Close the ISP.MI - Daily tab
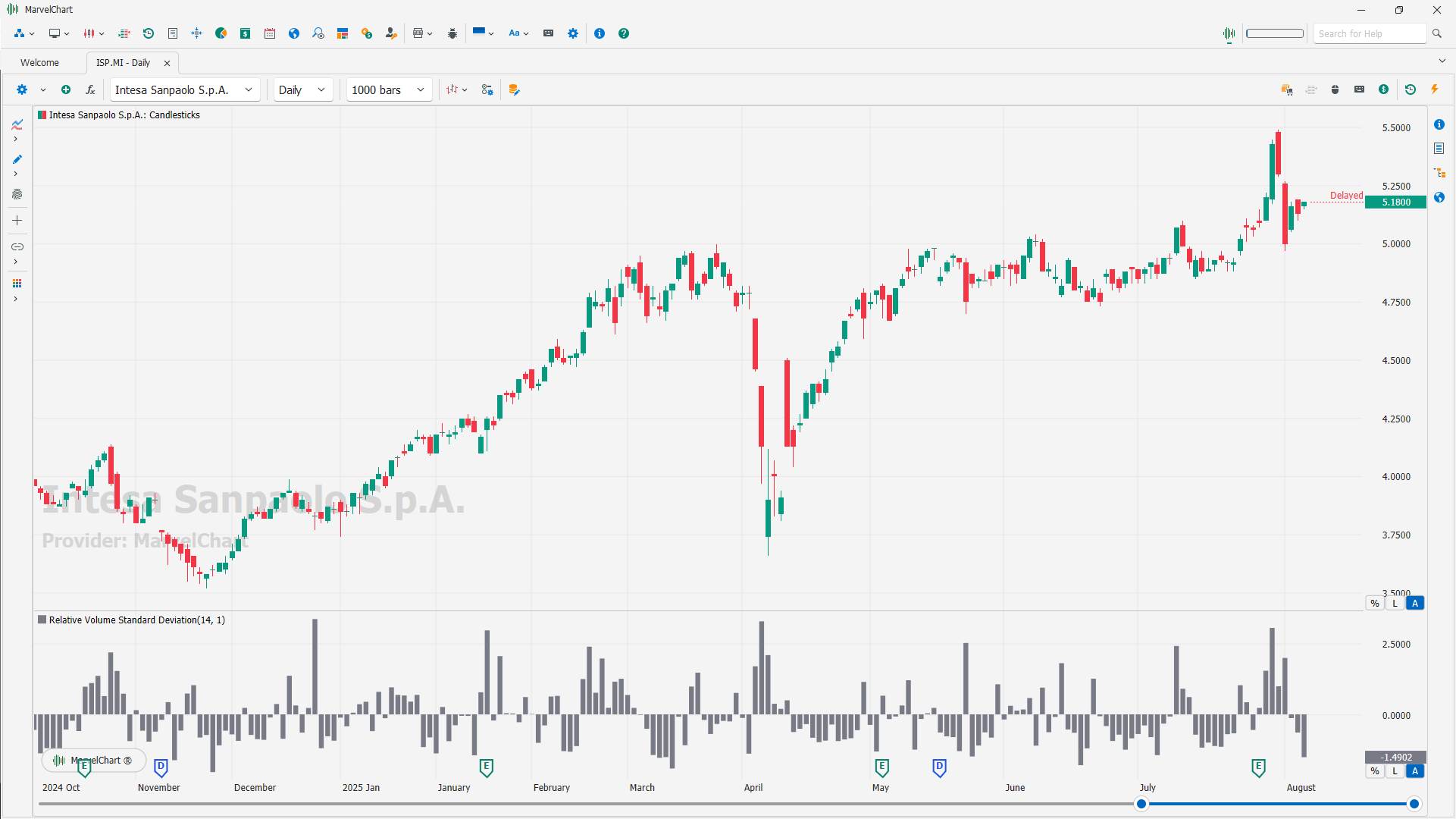1456x819 pixels. [x=168, y=63]
